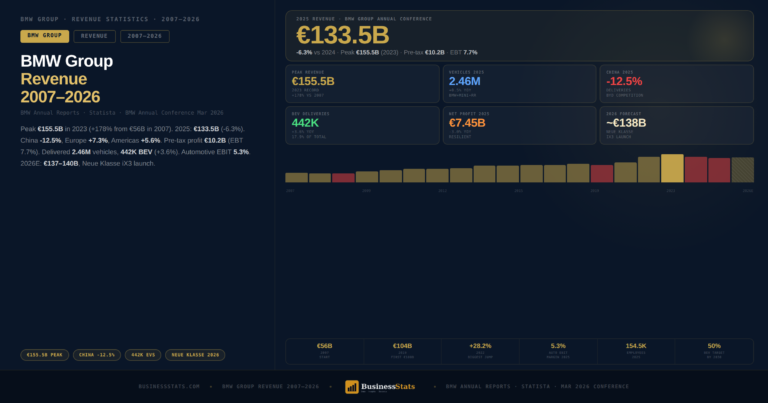Image resolution: width=768 pixels, height=403 pixels.
Task: Open the Vehicles 2025 2.46M card
Action: point(520,84)
